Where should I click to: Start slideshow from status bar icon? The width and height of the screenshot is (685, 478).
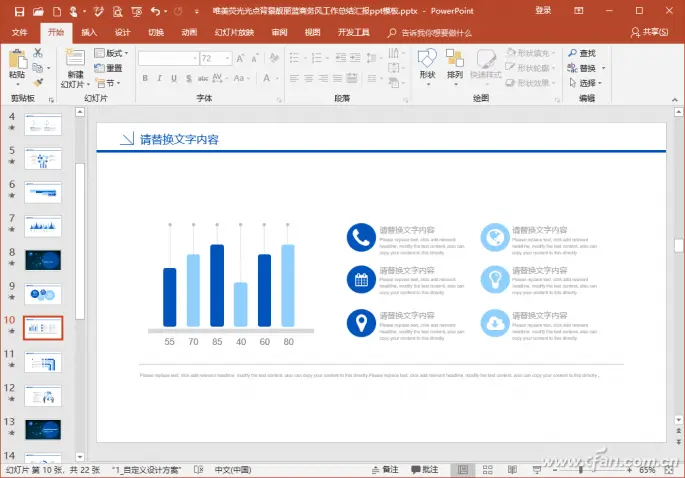point(535,469)
